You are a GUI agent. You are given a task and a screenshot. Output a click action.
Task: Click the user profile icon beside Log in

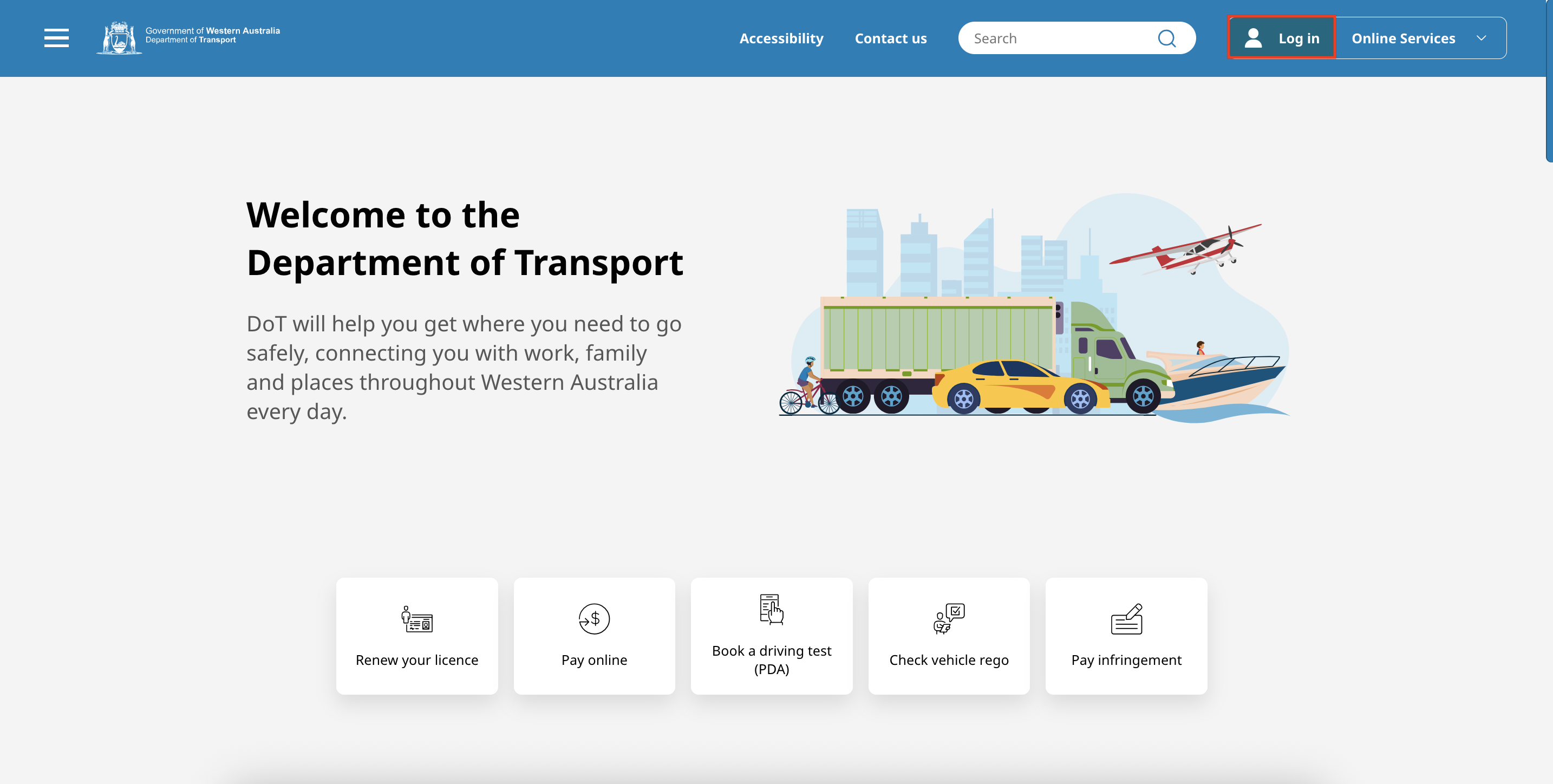coord(1253,38)
